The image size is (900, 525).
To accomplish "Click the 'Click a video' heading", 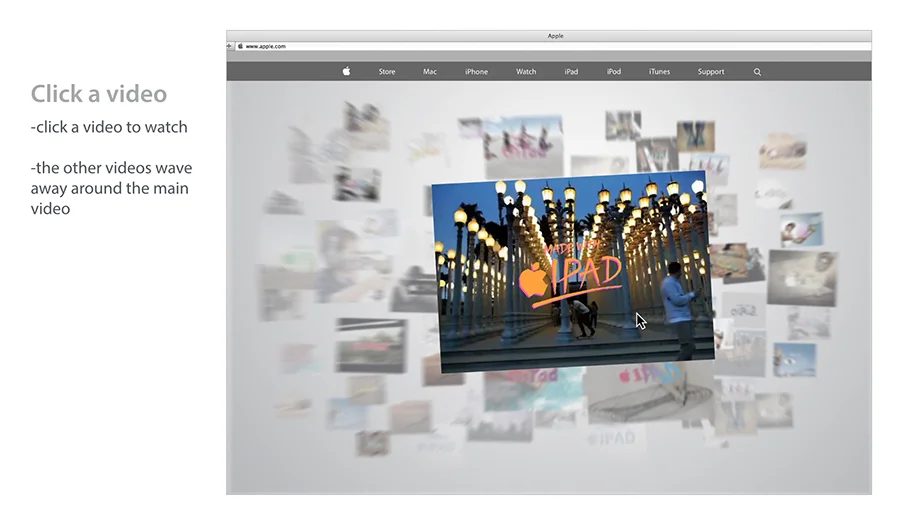I will coord(99,94).
